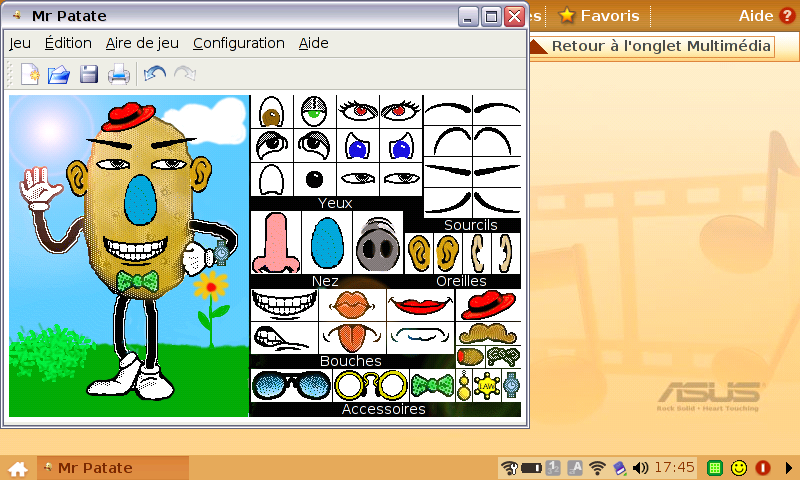Click the red hat on the potato's head
Screen dimensions: 800x480
point(128,117)
